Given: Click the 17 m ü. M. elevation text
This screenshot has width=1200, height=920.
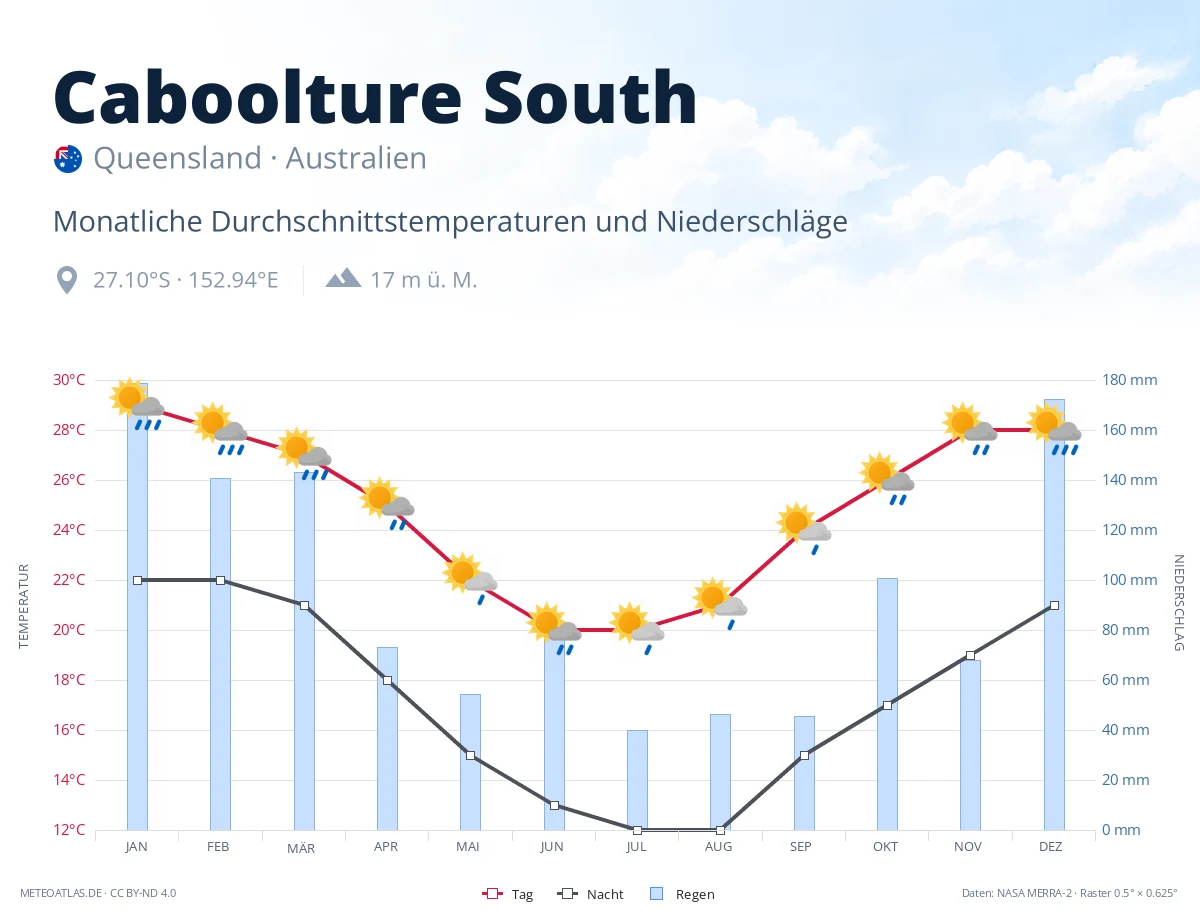Looking at the screenshot, I should pyautogui.click(x=424, y=280).
